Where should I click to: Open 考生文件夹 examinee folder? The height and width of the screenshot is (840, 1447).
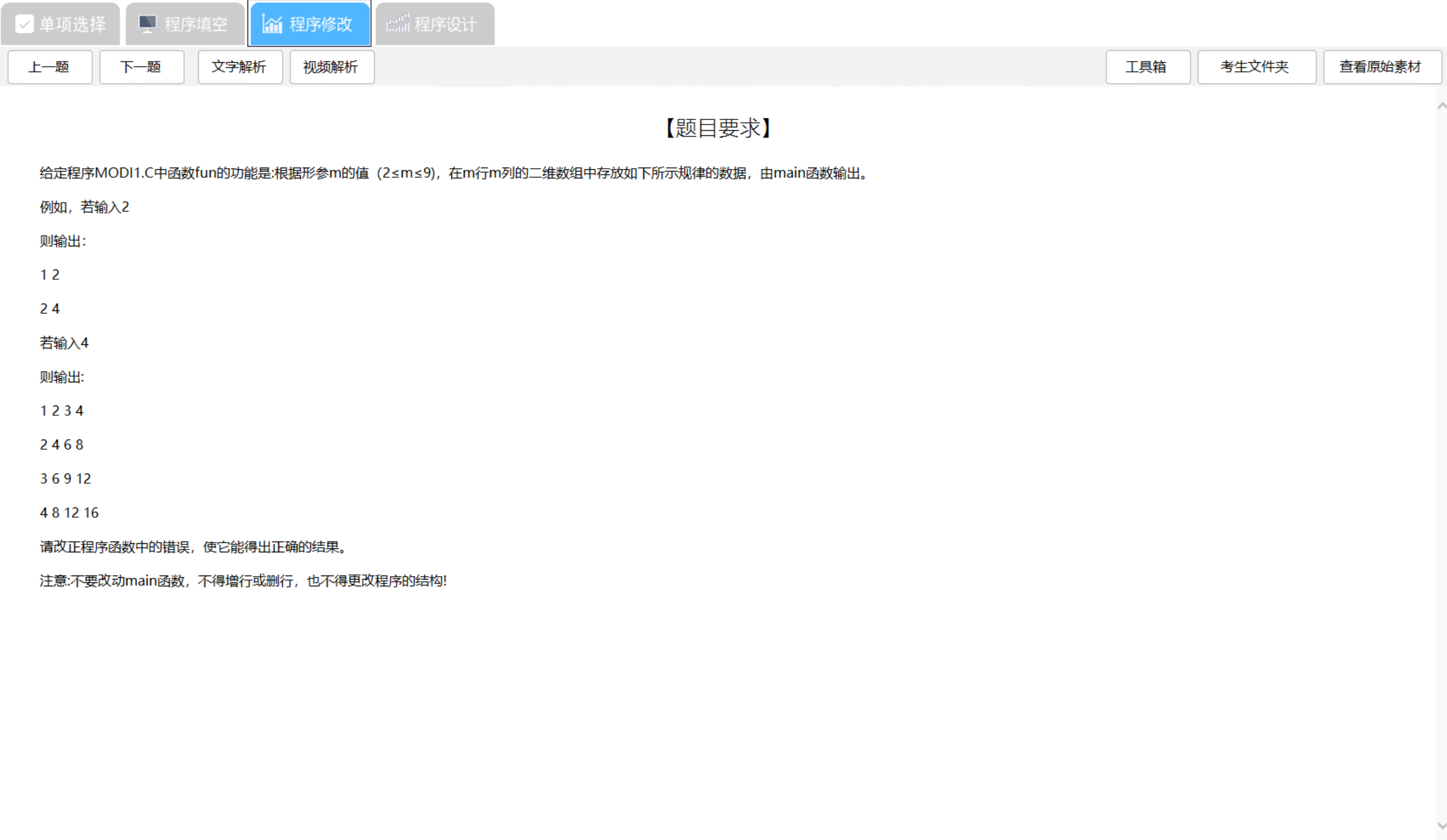1257,67
